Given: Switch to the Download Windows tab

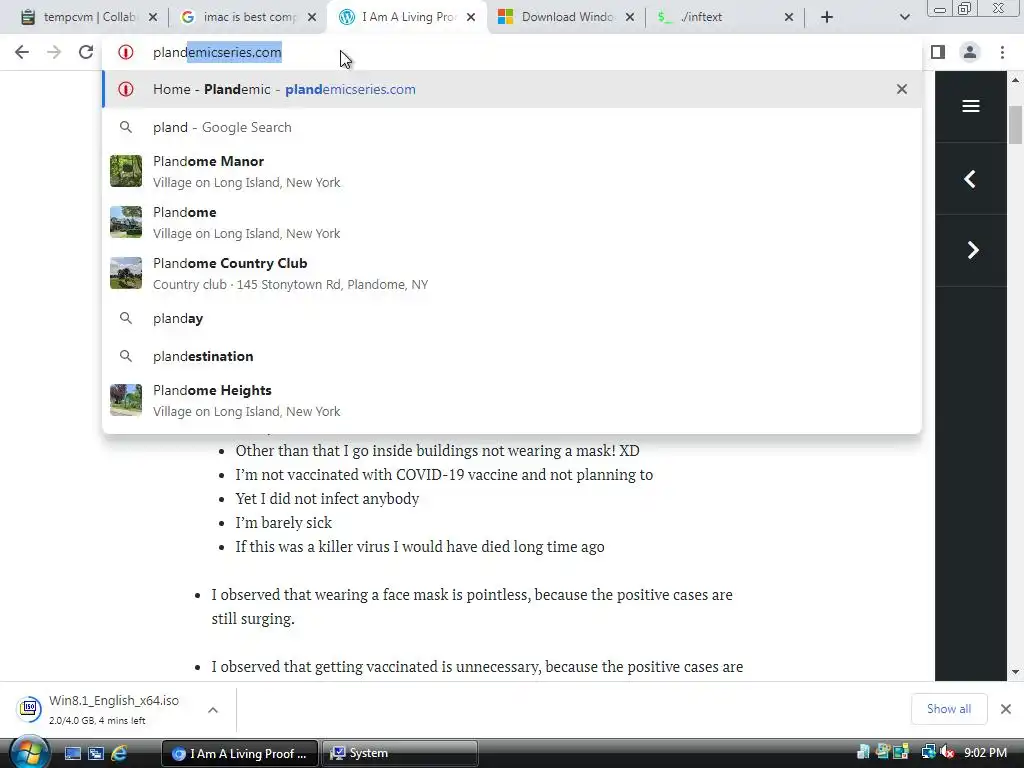Looking at the screenshot, I should point(566,17).
